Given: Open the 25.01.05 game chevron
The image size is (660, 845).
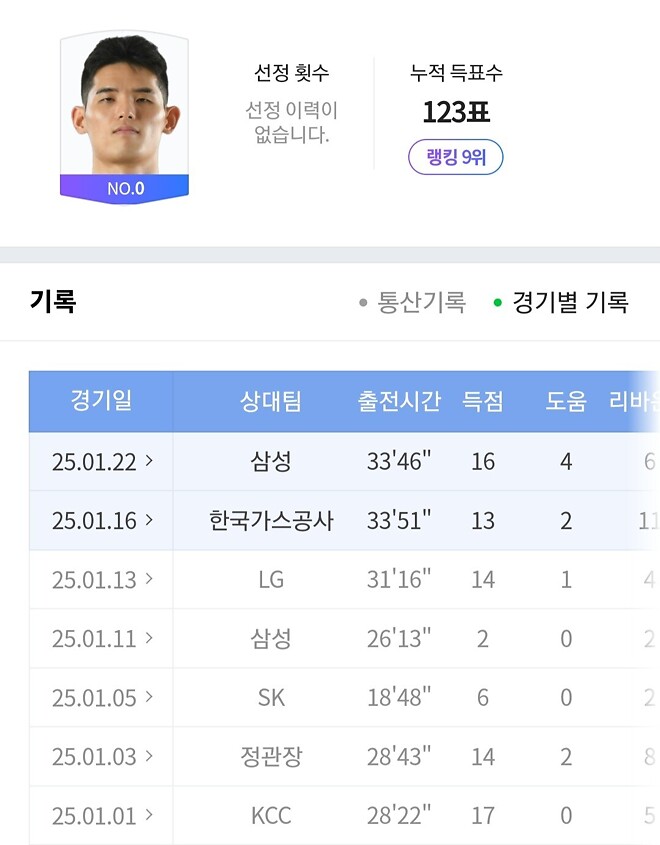Looking at the screenshot, I should tap(149, 697).
